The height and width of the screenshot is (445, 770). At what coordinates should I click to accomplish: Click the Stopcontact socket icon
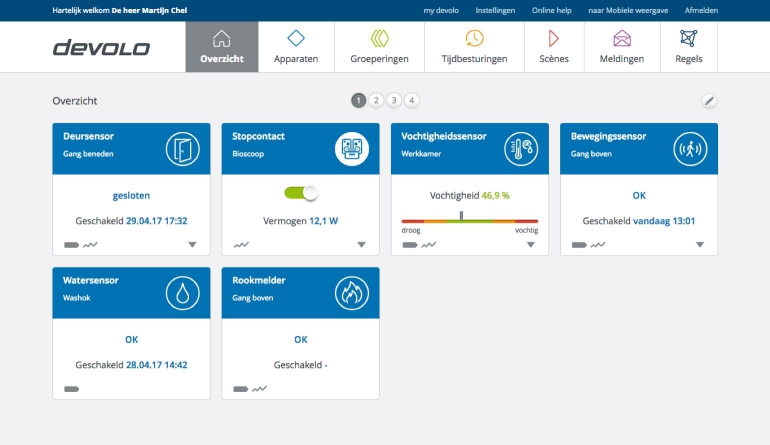click(x=352, y=148)
